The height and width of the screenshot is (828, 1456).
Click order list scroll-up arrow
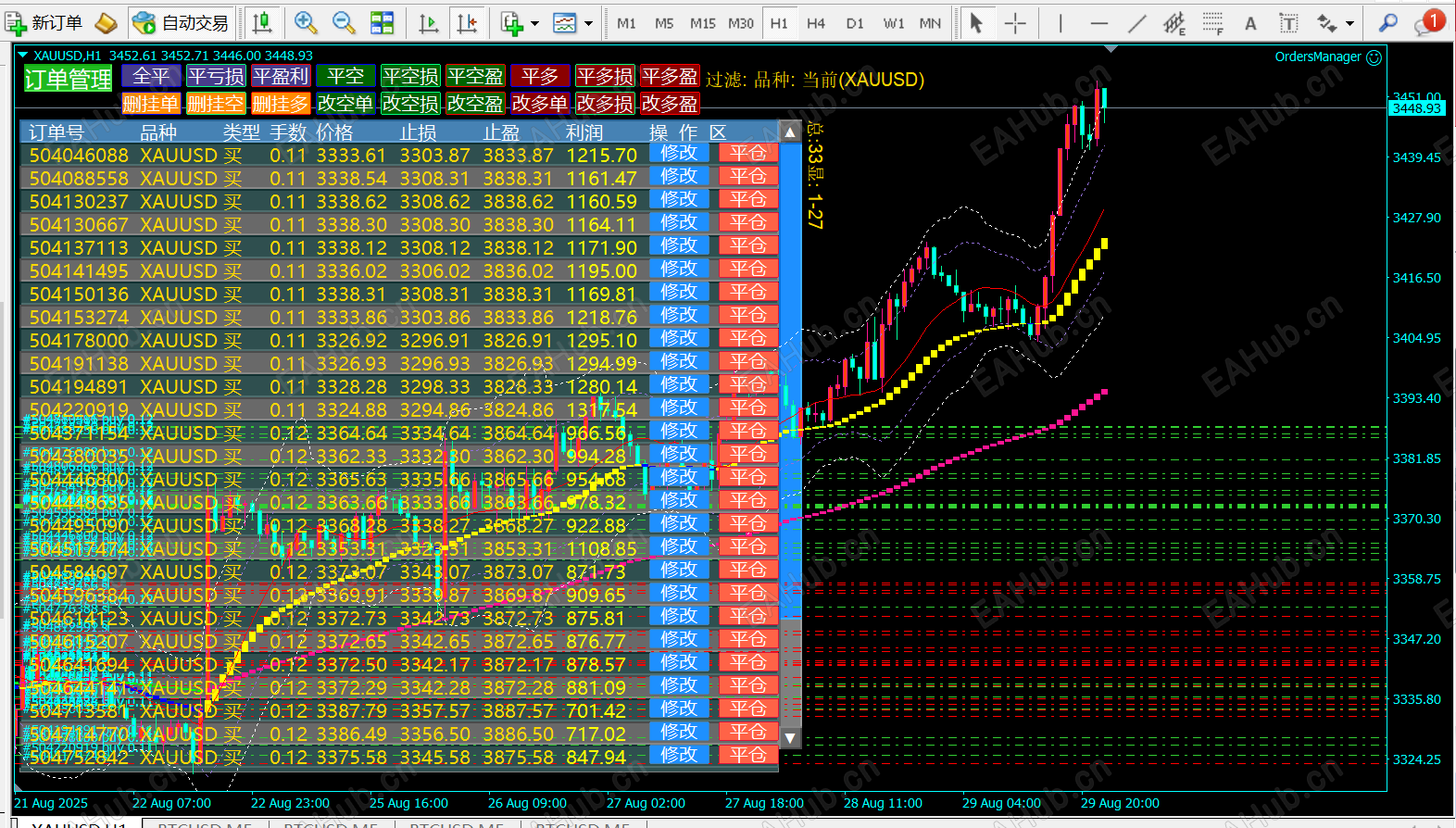click(790, 132)
